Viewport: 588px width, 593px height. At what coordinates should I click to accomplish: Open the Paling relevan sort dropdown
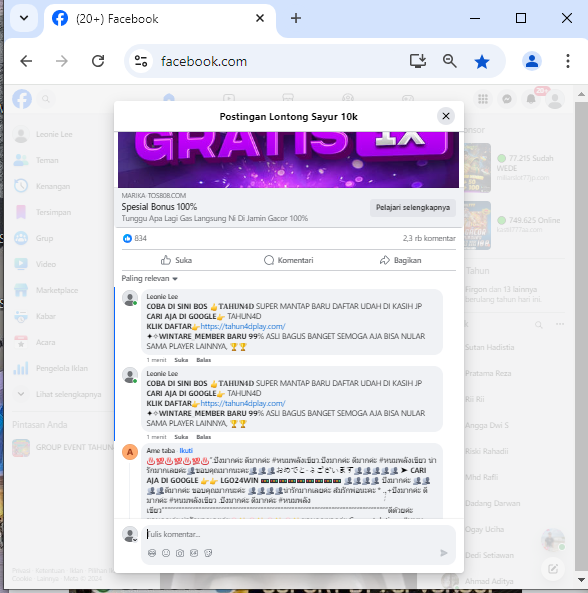(x=149, y=278)
